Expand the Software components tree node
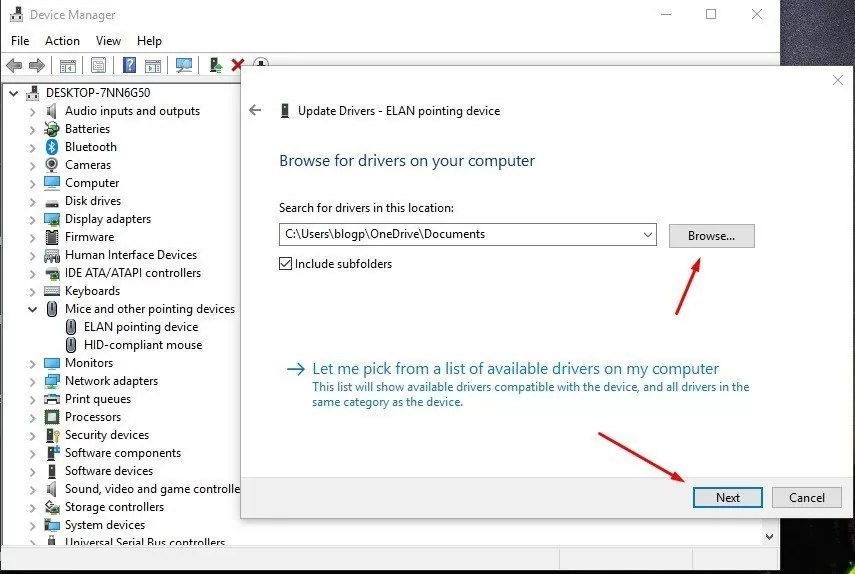The image size is (855, 574). tap(33, 454)
